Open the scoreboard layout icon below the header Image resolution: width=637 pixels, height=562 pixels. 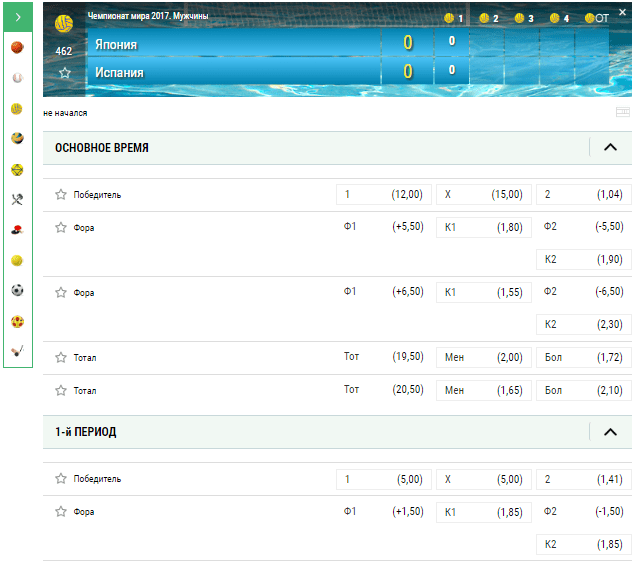[x=622, y=112]
